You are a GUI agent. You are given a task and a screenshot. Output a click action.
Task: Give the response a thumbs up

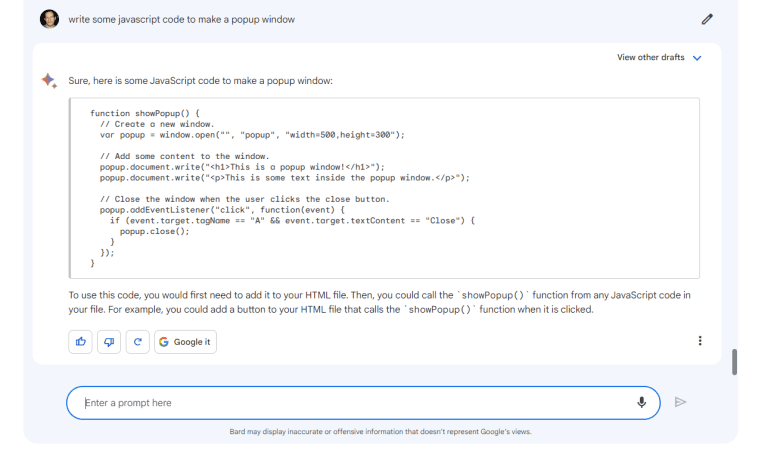tap(80, 341)
